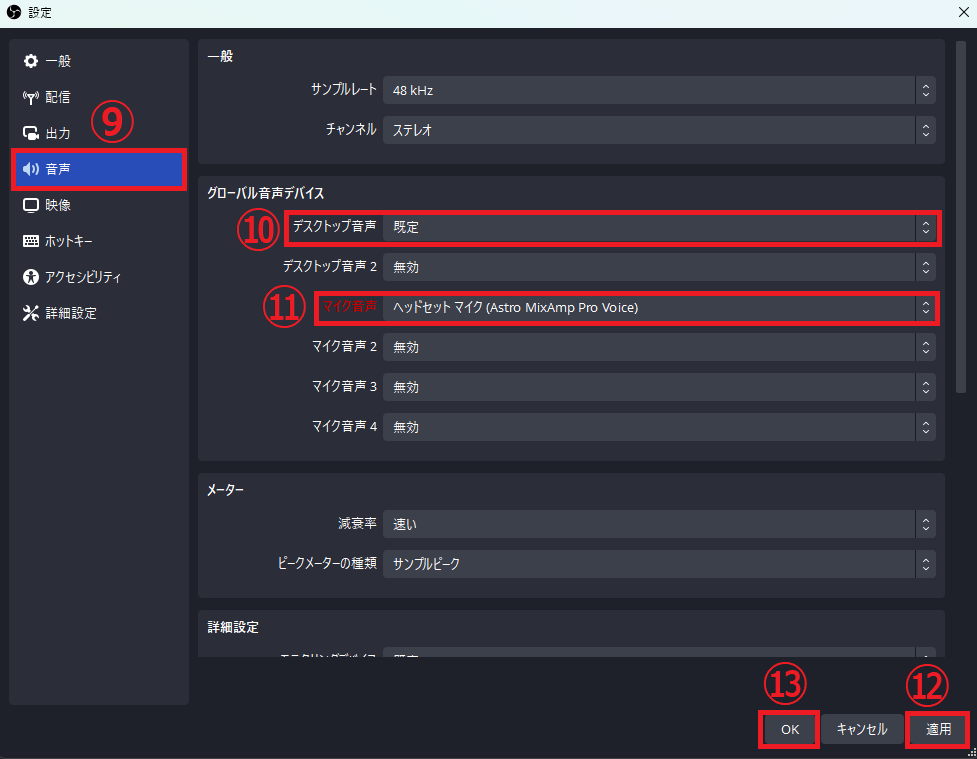Open the ピークメーターの種類 dropdown
Image resolution: width=977 pixels, height=759 pixels.
tap(659, 564)
